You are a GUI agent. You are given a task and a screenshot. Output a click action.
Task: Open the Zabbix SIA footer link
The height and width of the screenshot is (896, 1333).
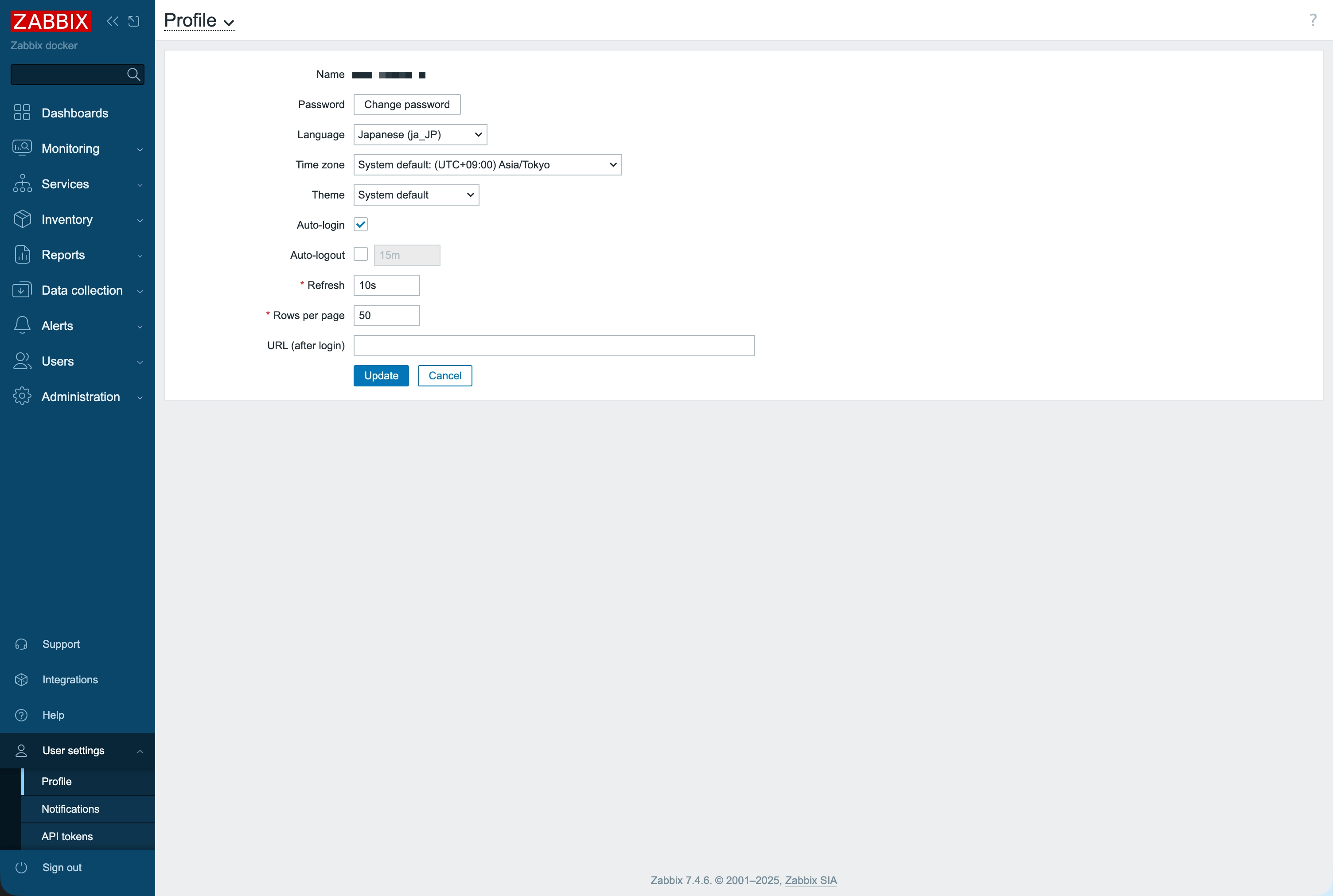pyautogui.click(x=810, y=880)
